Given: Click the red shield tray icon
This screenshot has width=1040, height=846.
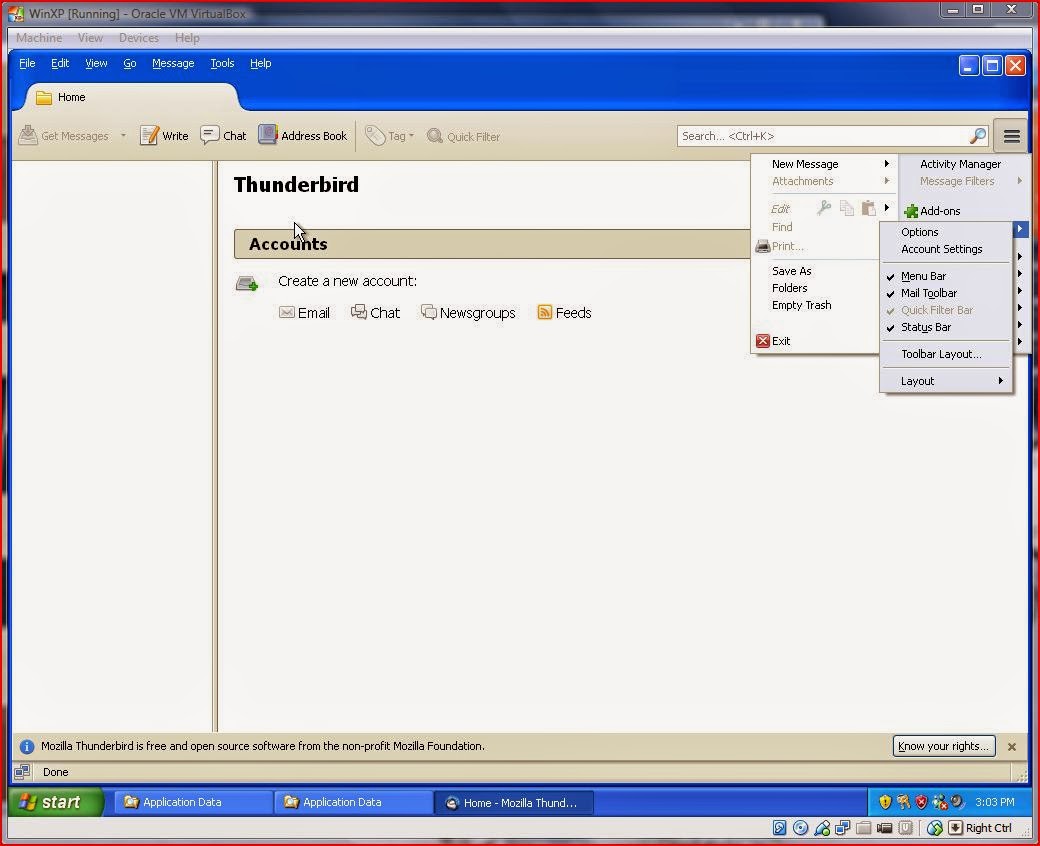Looking at the screenshot, I should pyautogui.click(x=921, y=802).
